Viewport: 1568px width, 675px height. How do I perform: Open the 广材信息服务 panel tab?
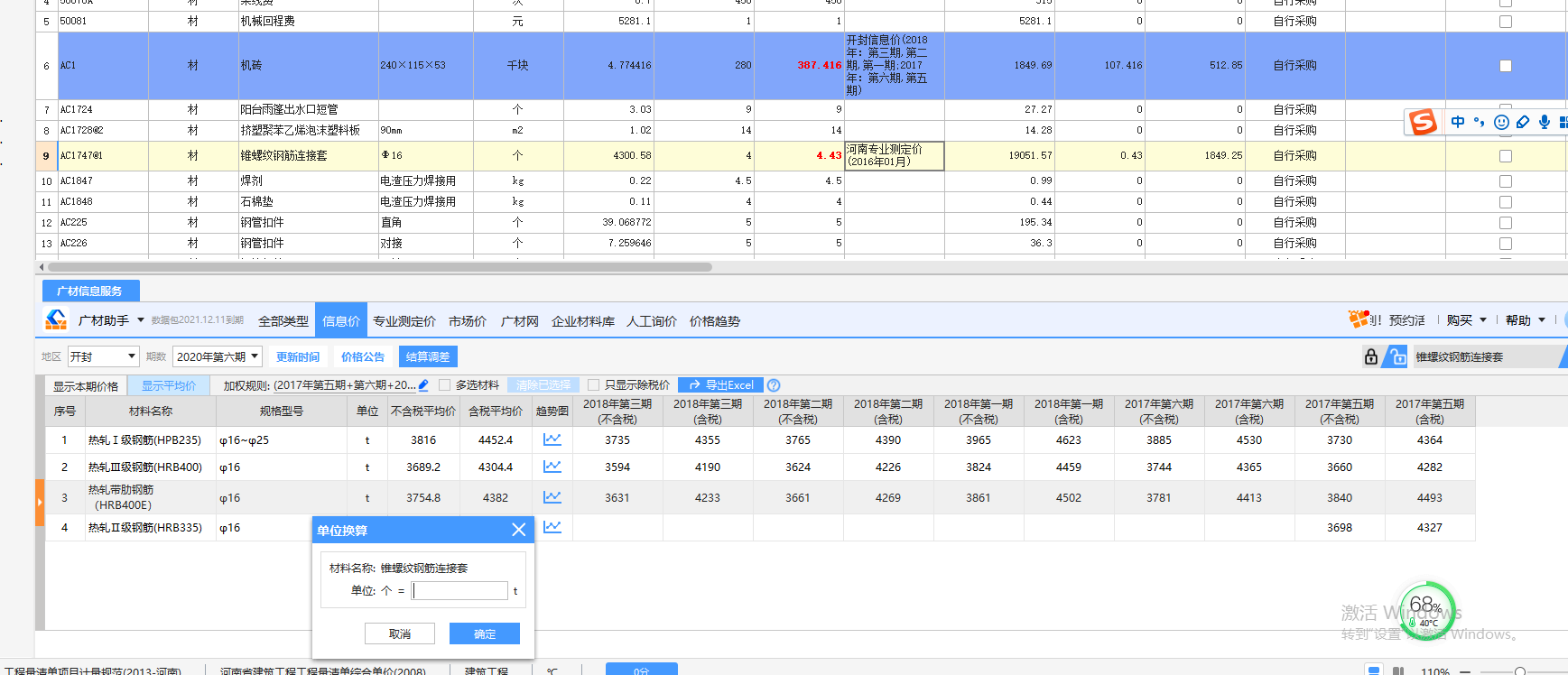(90, 291)
